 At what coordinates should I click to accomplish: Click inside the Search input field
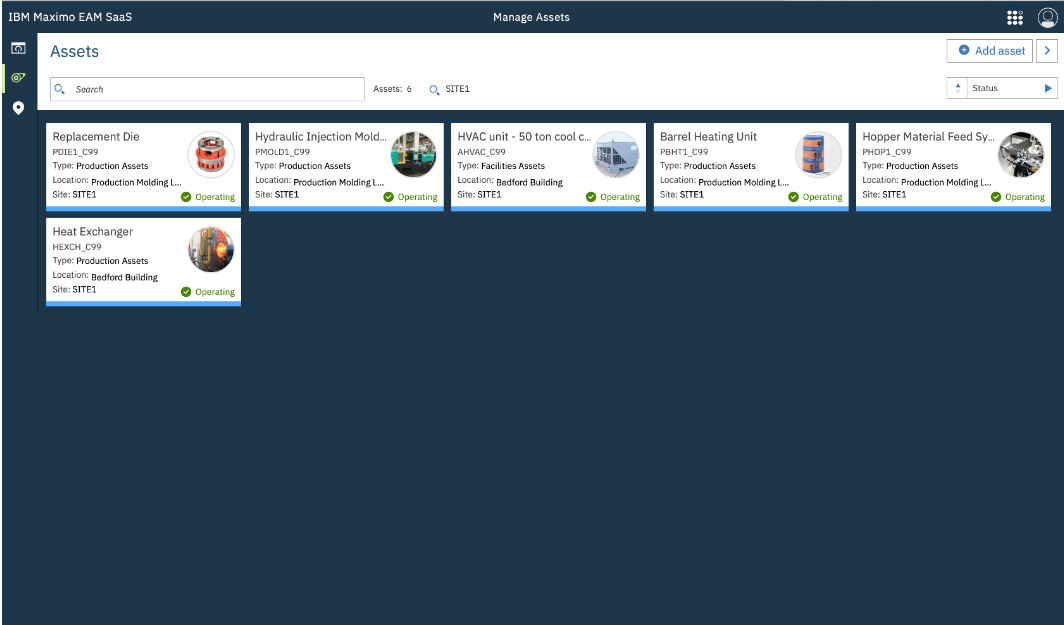tap(200, 89)
